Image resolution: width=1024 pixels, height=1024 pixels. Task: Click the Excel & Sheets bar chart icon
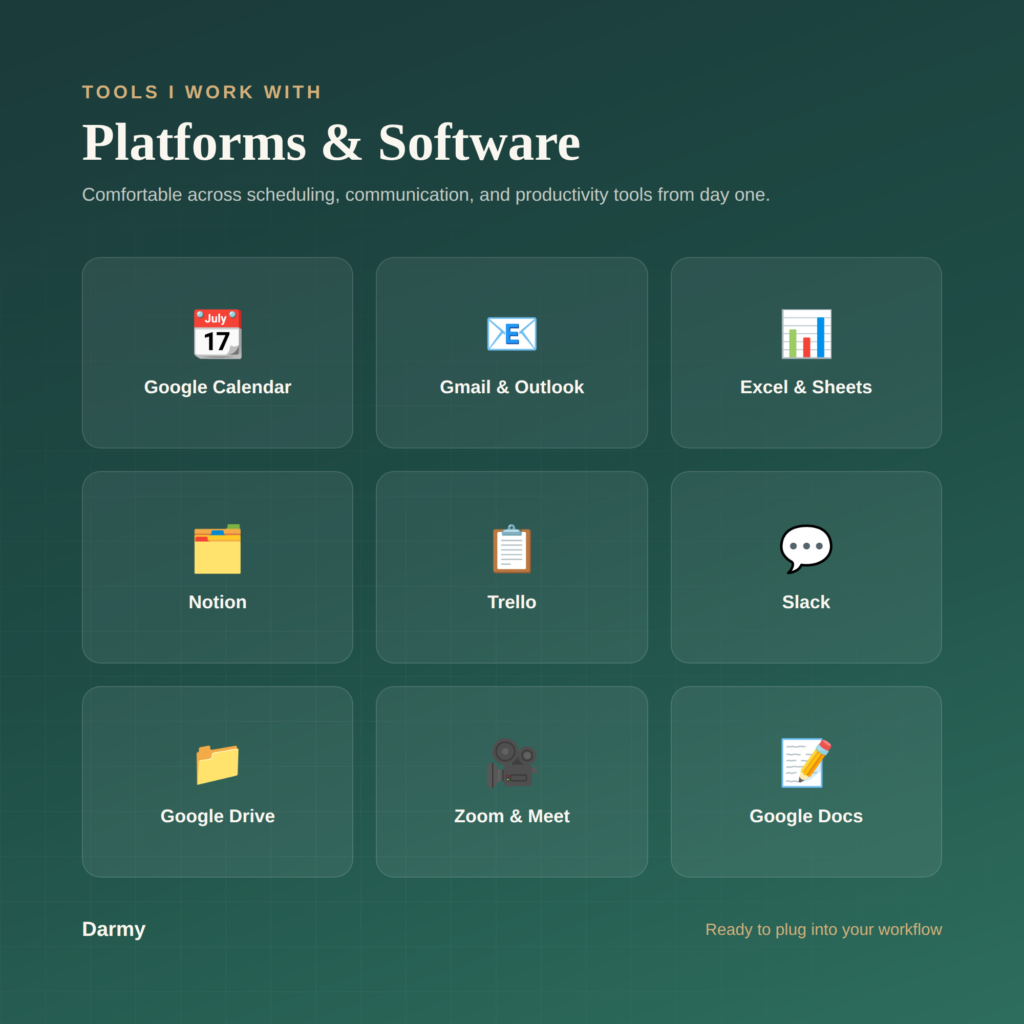[x=806, y=334]
